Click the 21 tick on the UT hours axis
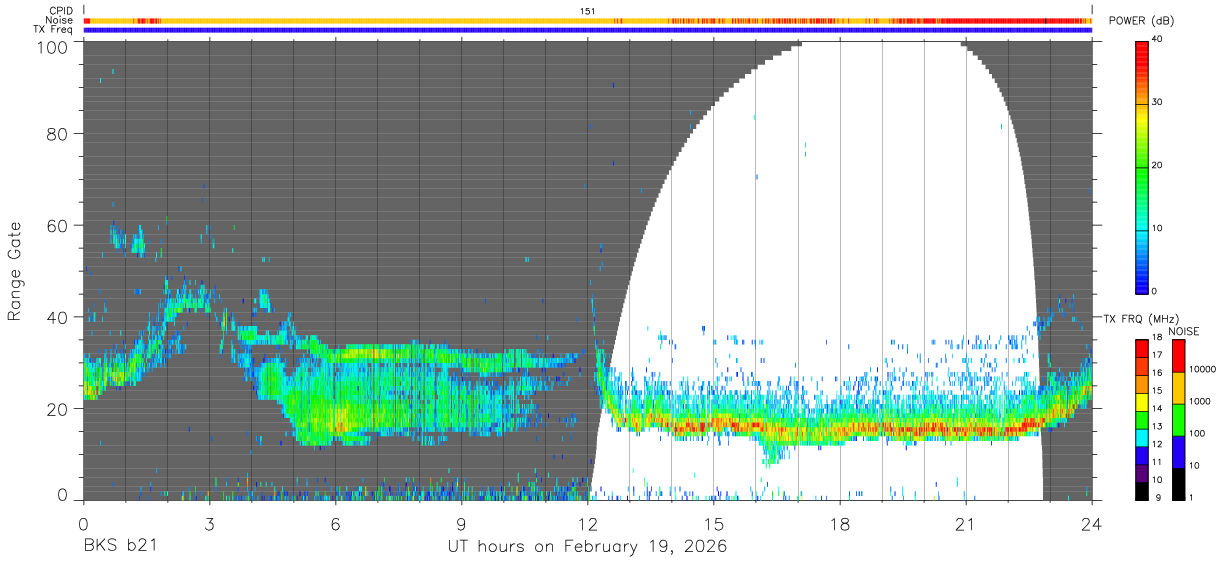Screen dimensions: 1228x567 tap(966, 523)
